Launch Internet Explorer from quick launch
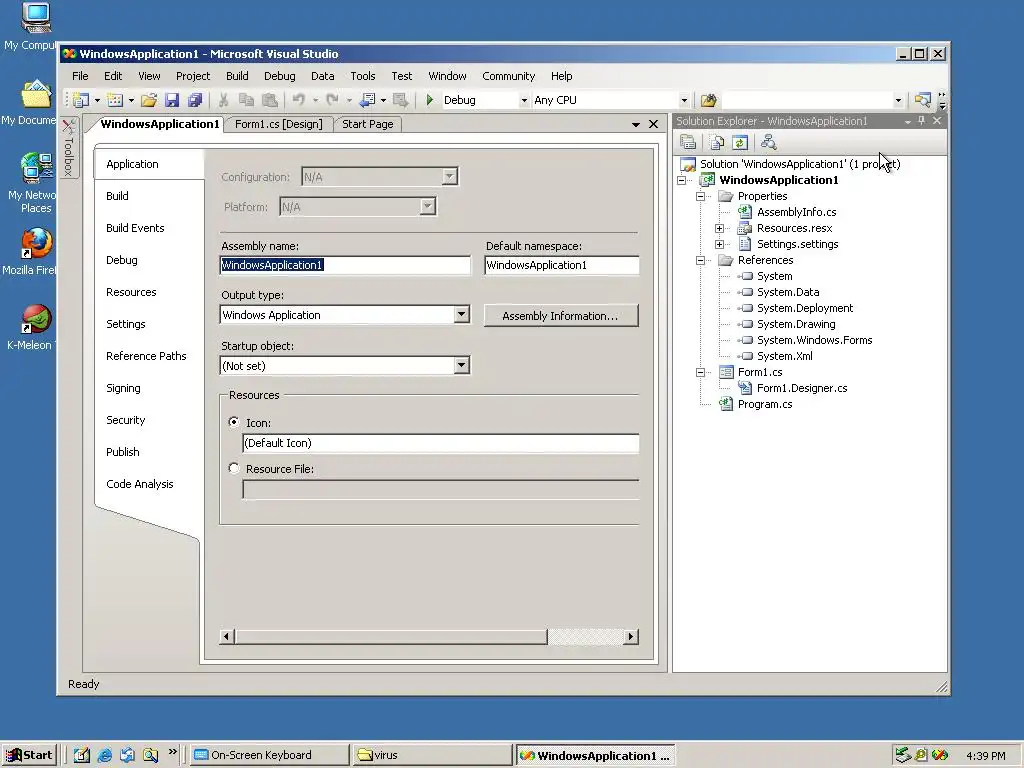This screenshot has height=768, width=1024. coord(104,755)
